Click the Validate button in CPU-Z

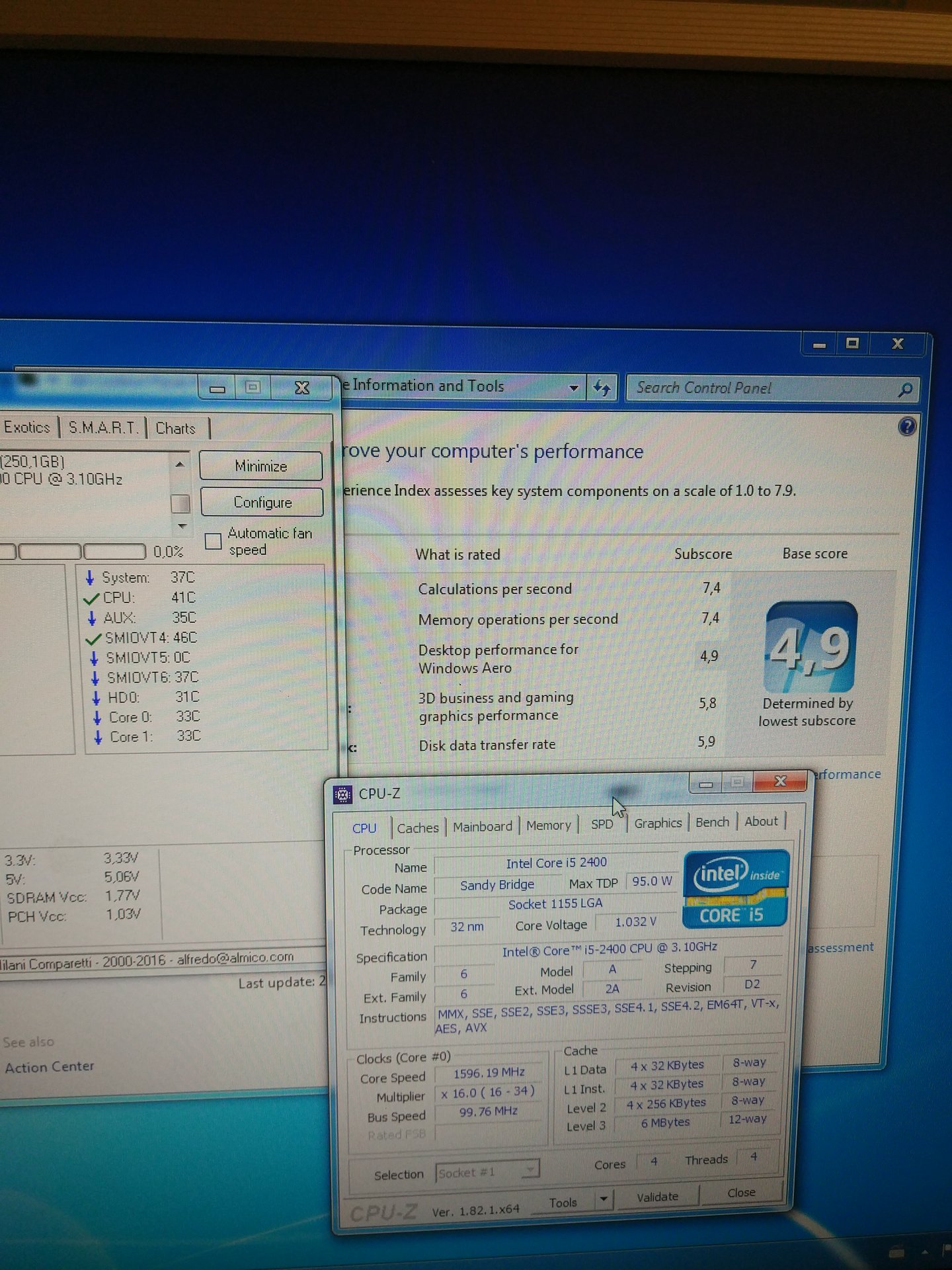pos(657,1197)
